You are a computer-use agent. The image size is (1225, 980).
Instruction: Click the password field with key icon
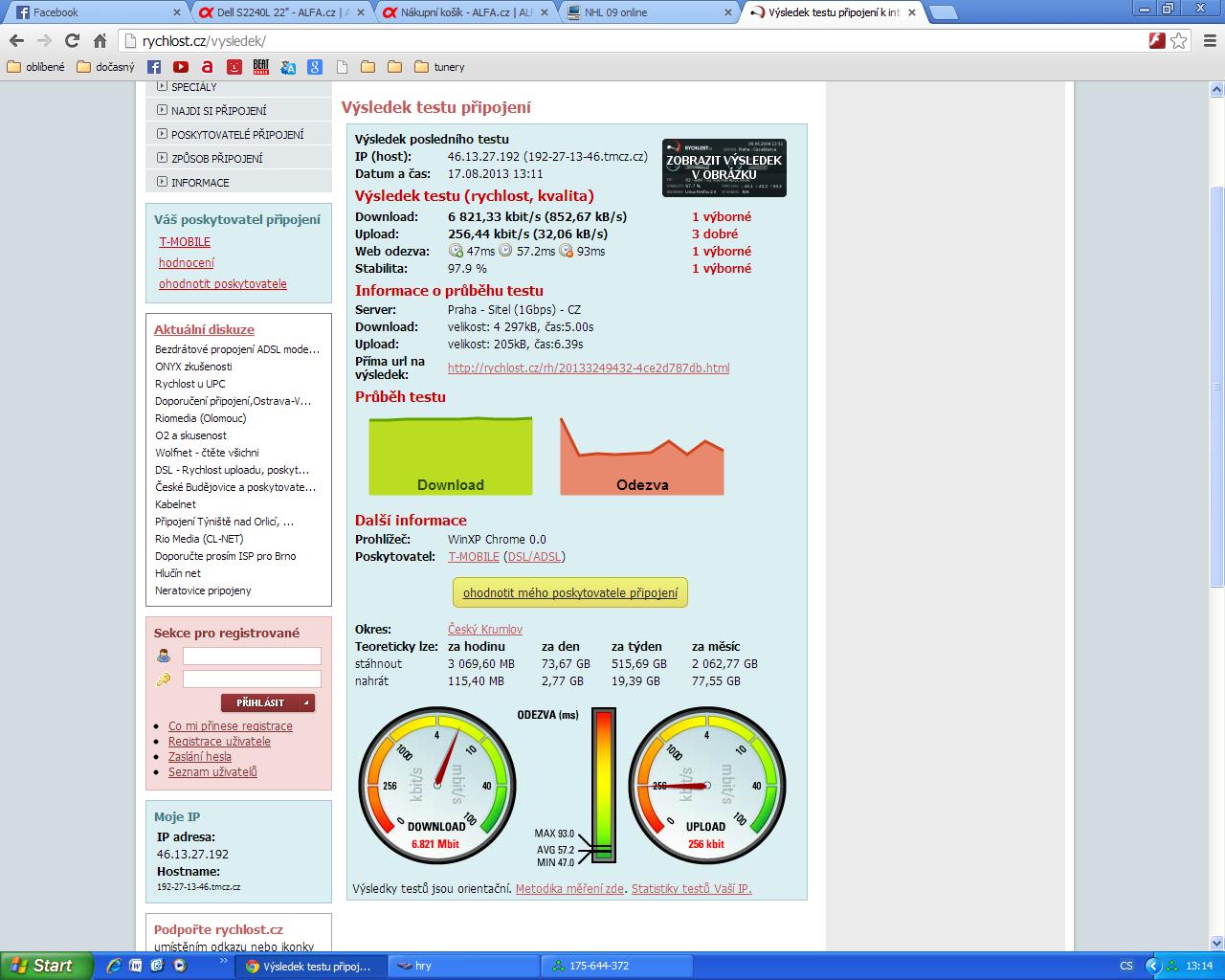tap(252, 679)
